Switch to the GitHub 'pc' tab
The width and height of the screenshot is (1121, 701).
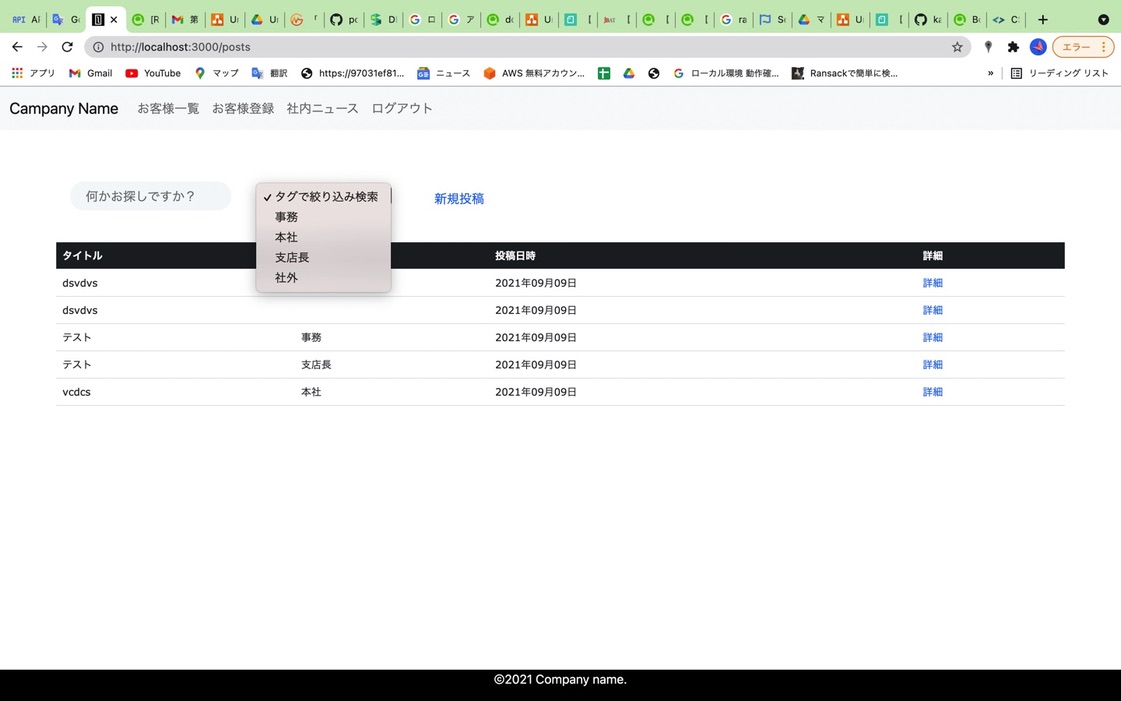pyautogui.click(x=344, y=19)
